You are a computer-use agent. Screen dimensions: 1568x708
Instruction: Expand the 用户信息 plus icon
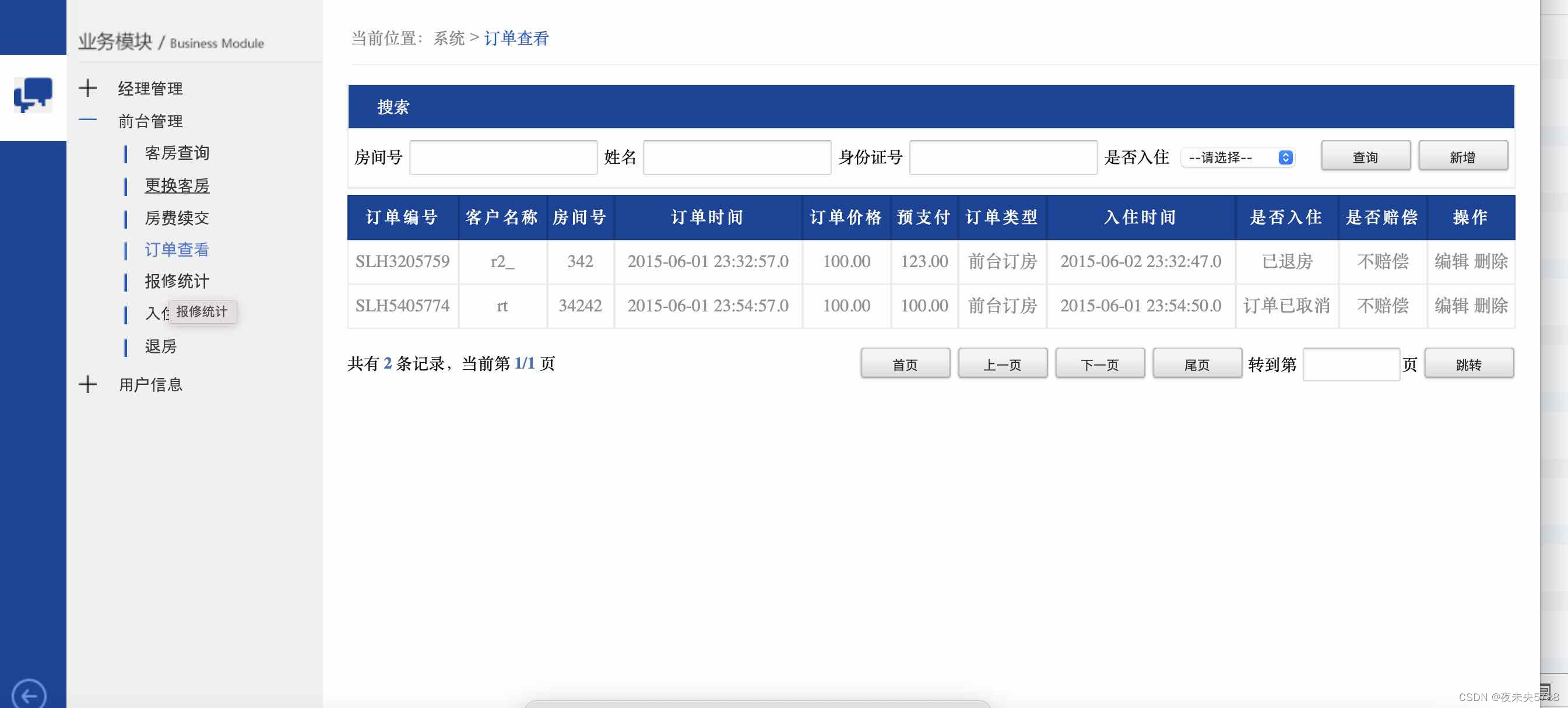point(87,384)
